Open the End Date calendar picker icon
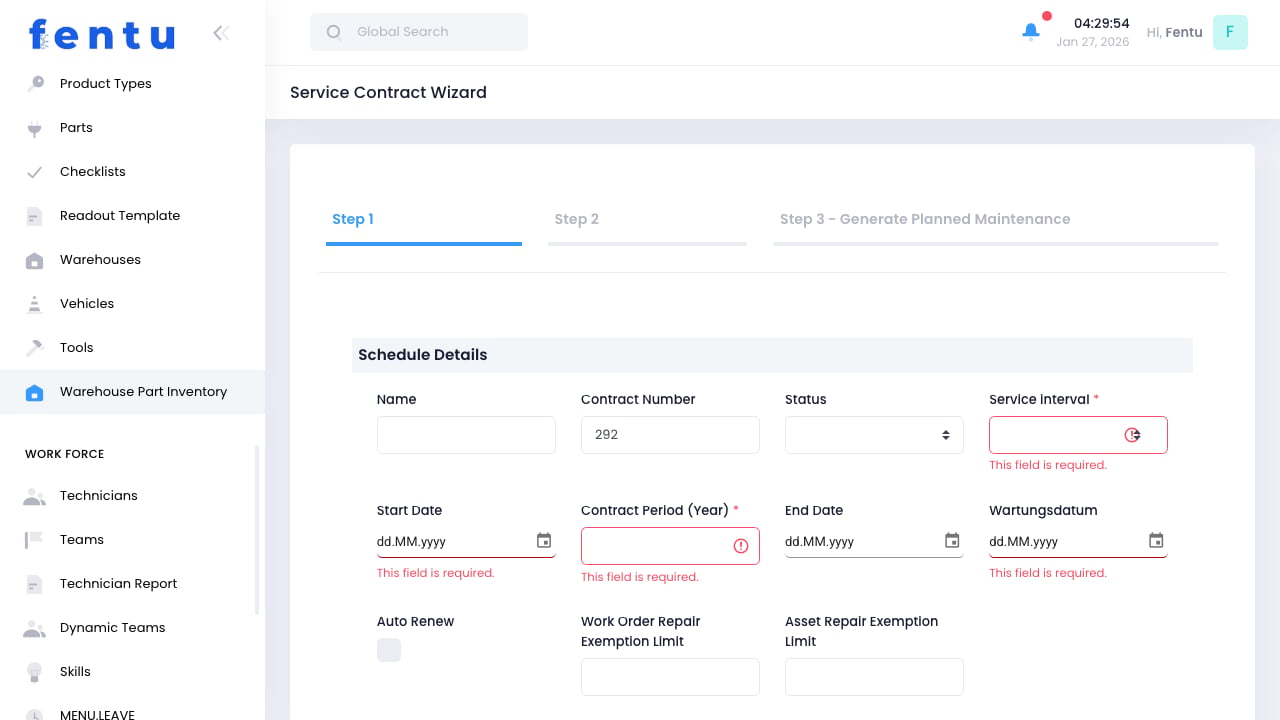The height and width of the screenshot is (720, 1280). [x=952, y=541]
